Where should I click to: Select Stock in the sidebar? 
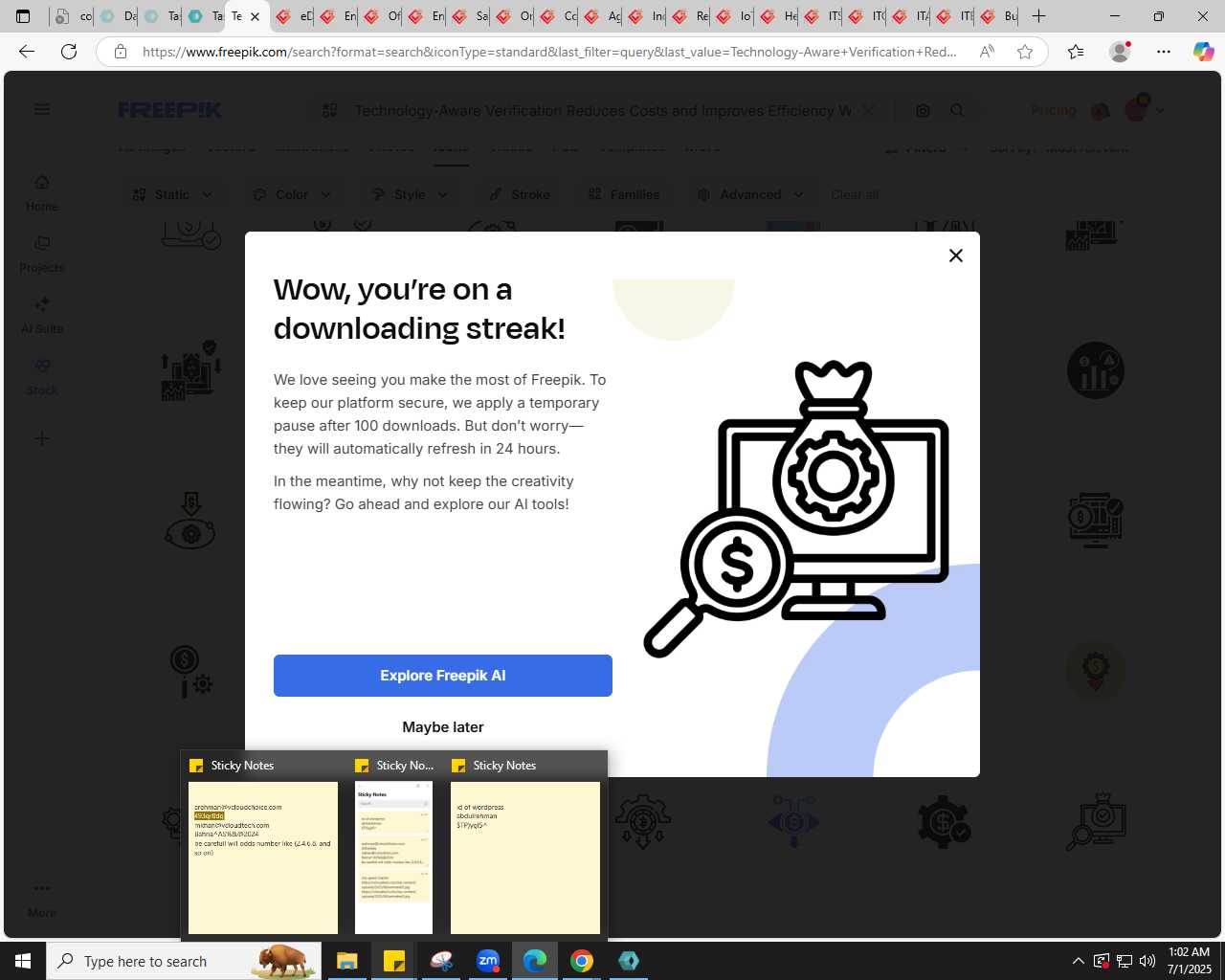coord(42,376)
